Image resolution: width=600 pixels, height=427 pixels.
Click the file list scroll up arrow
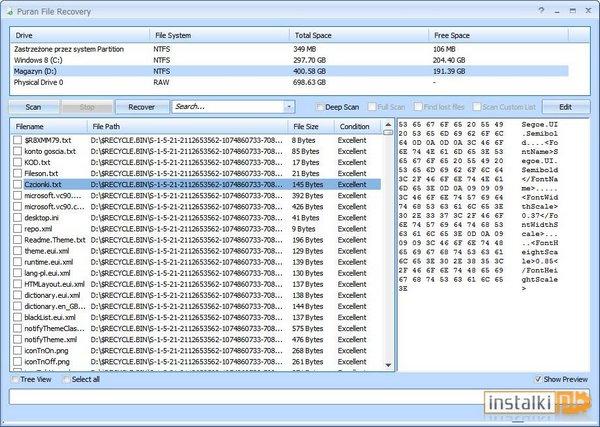(x=388, y=124)
